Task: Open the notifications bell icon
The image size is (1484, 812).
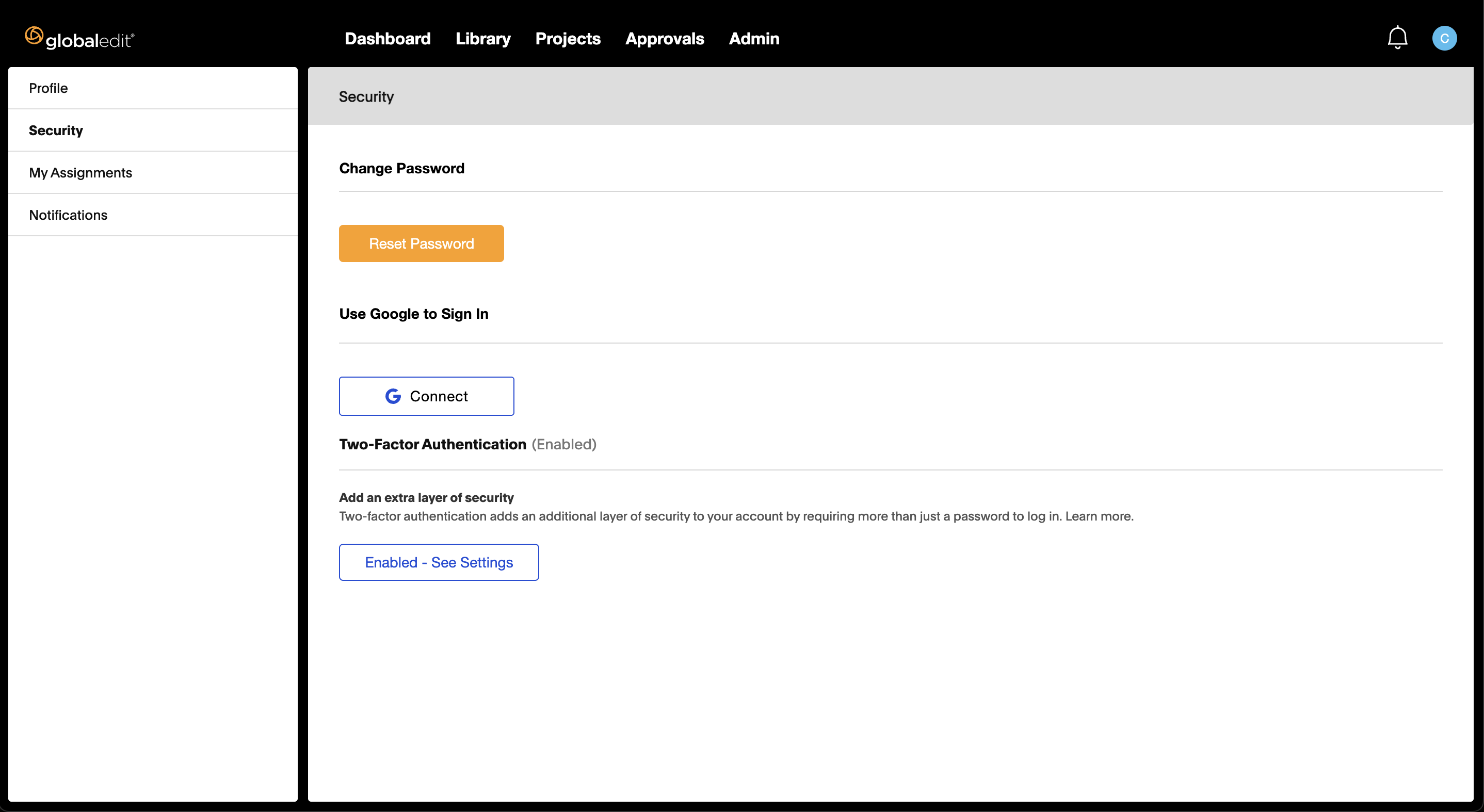Action: [x=1397, y=38]
